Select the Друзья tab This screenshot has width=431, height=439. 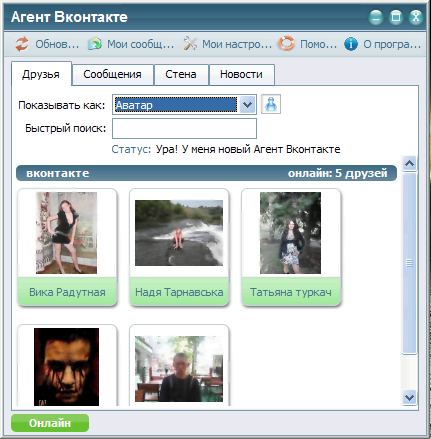41,74
